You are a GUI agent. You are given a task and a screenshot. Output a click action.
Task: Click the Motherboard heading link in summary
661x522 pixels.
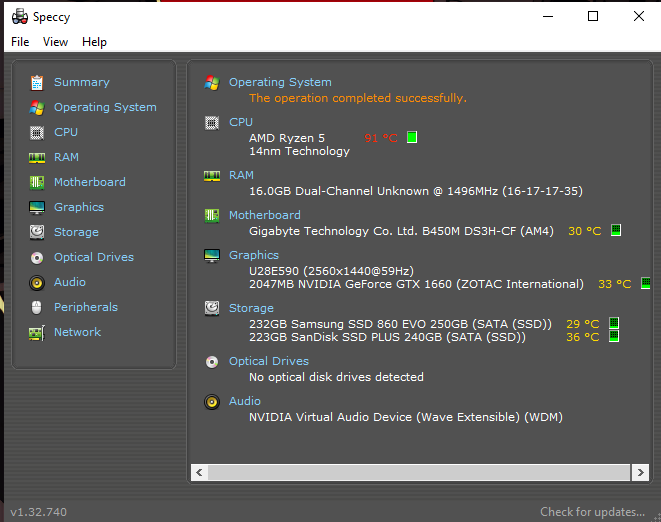tap(264, 215)
